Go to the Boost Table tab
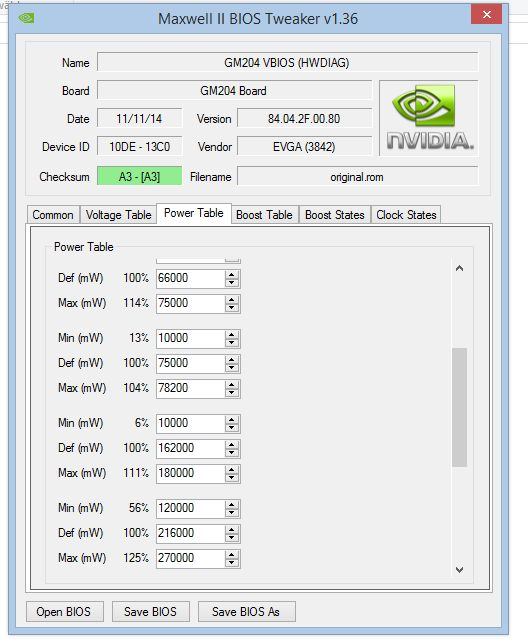Screen dimensions: 528x644 (x=264, y=215)
